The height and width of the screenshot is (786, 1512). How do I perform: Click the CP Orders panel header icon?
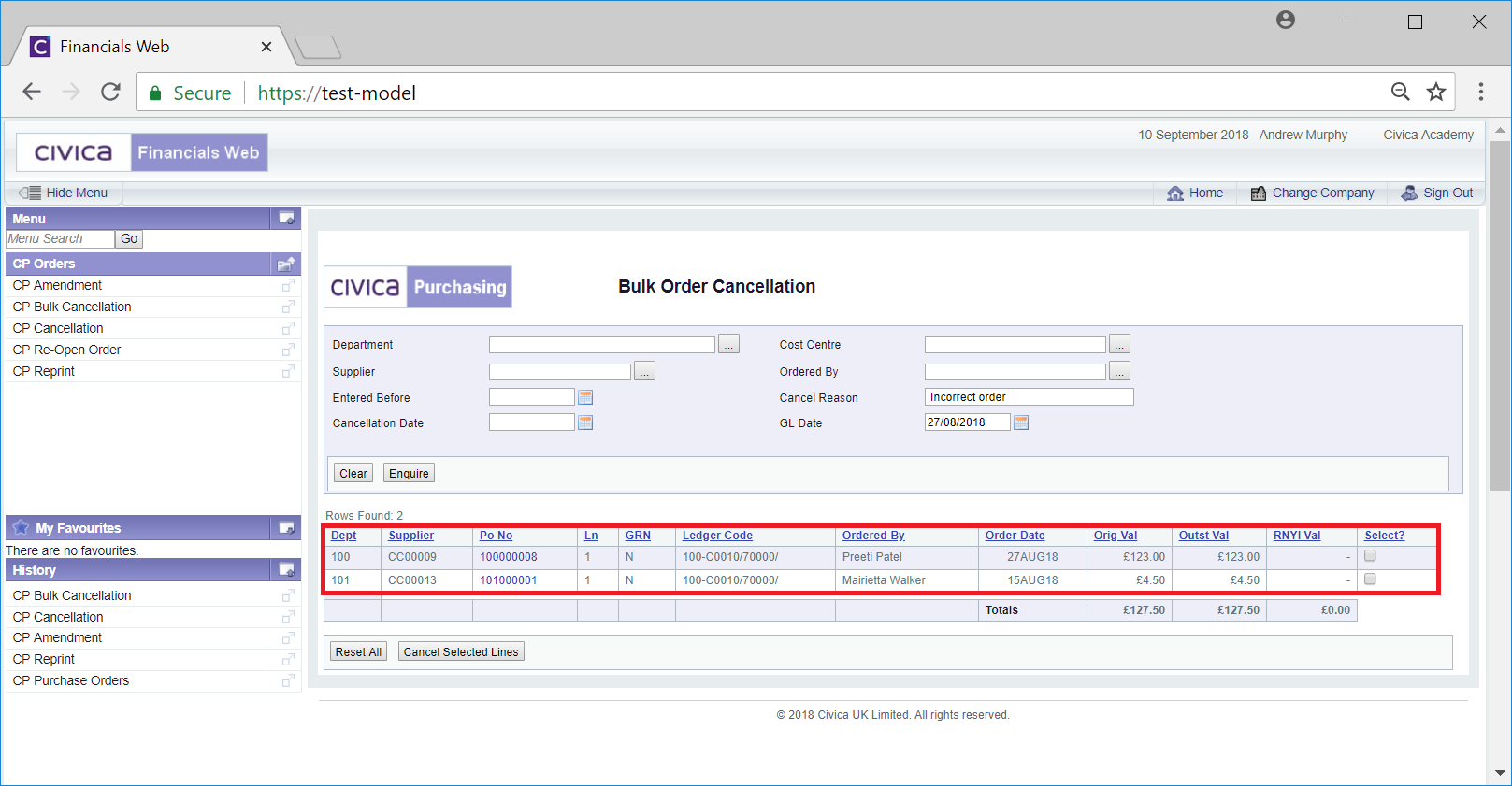tap(286, 264)
